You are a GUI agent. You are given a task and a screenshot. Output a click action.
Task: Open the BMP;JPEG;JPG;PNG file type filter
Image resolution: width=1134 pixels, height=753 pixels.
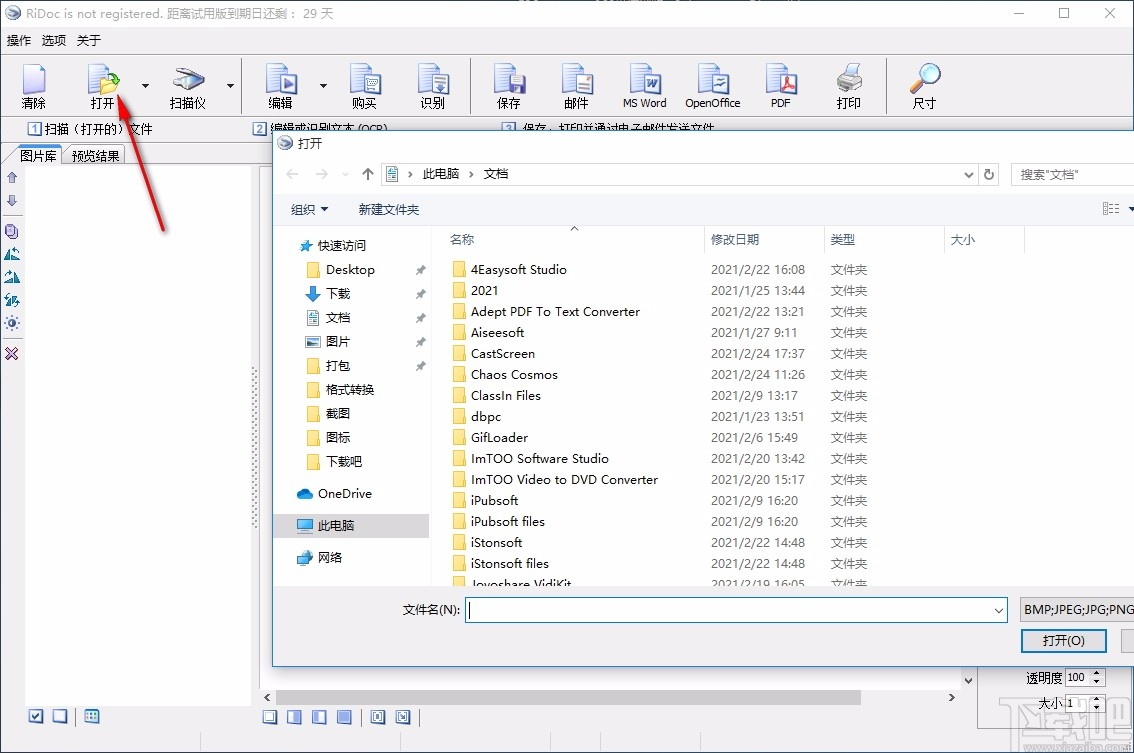(1078, 610)
